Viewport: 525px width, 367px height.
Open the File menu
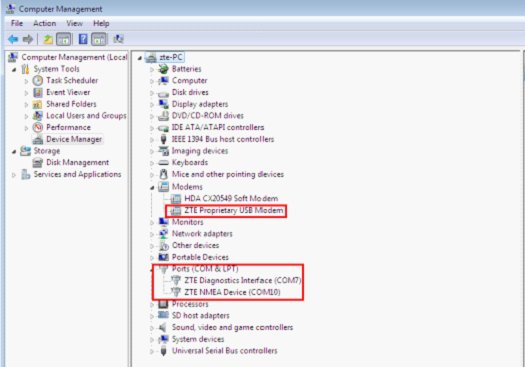17,23
